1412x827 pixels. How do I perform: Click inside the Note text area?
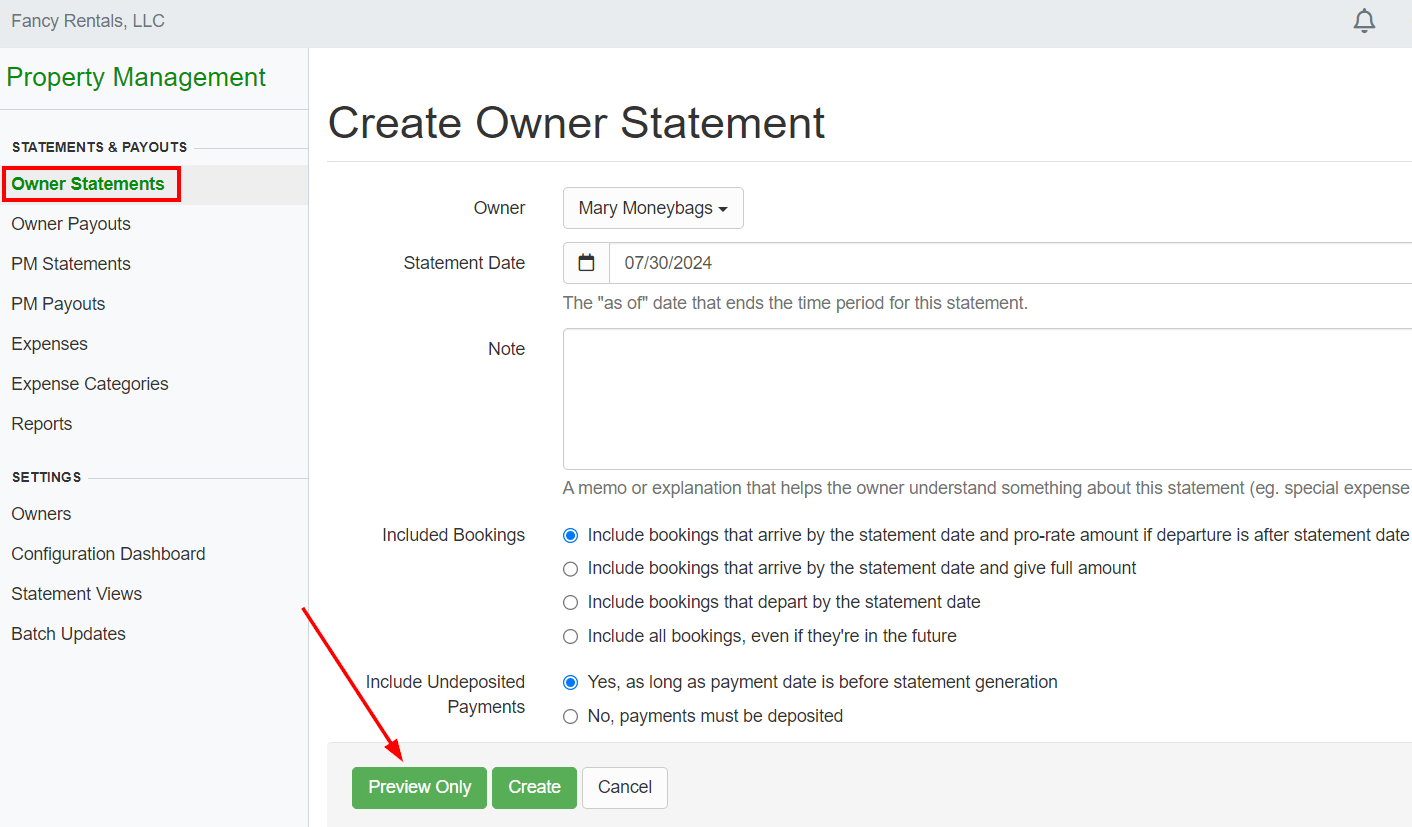(987, 399)
